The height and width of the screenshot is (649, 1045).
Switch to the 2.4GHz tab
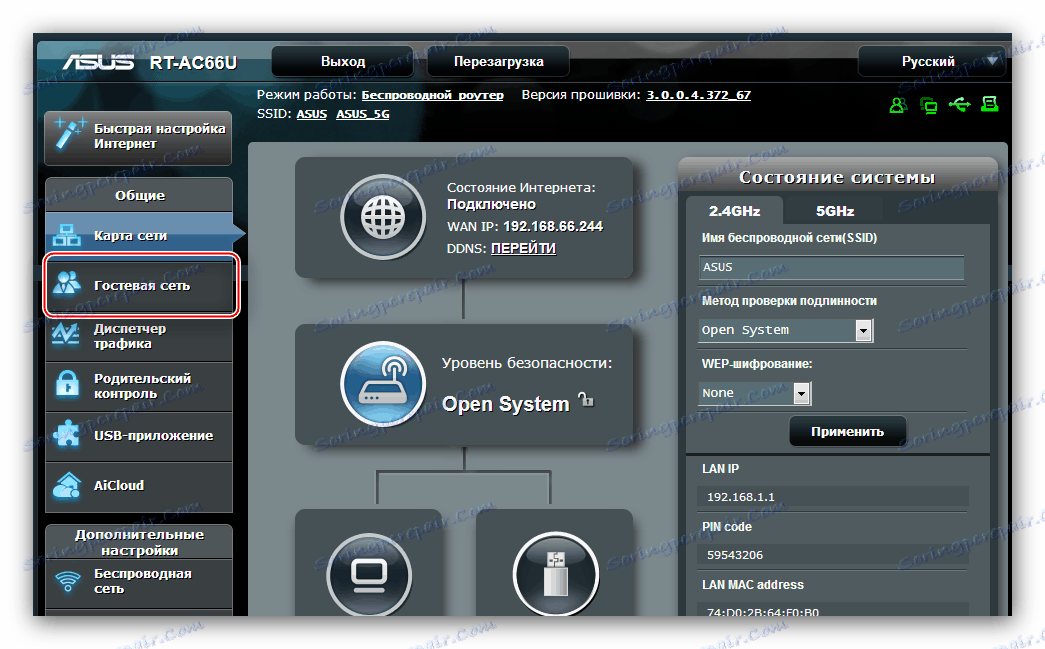734,211
